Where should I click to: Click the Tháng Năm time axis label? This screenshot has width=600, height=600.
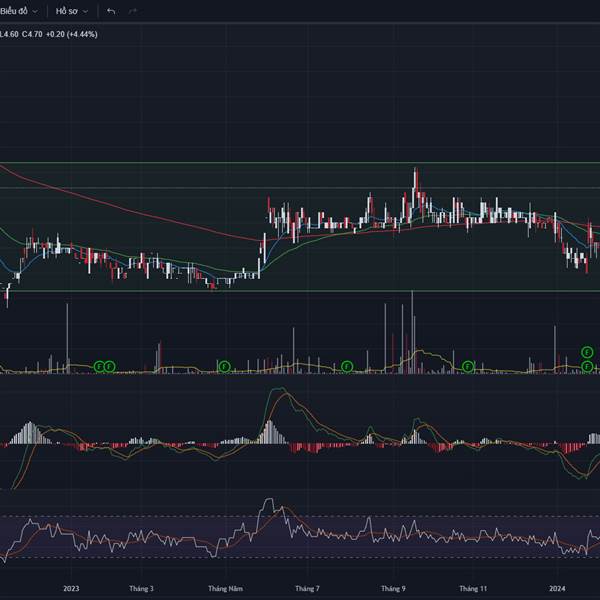click(225, 588)
